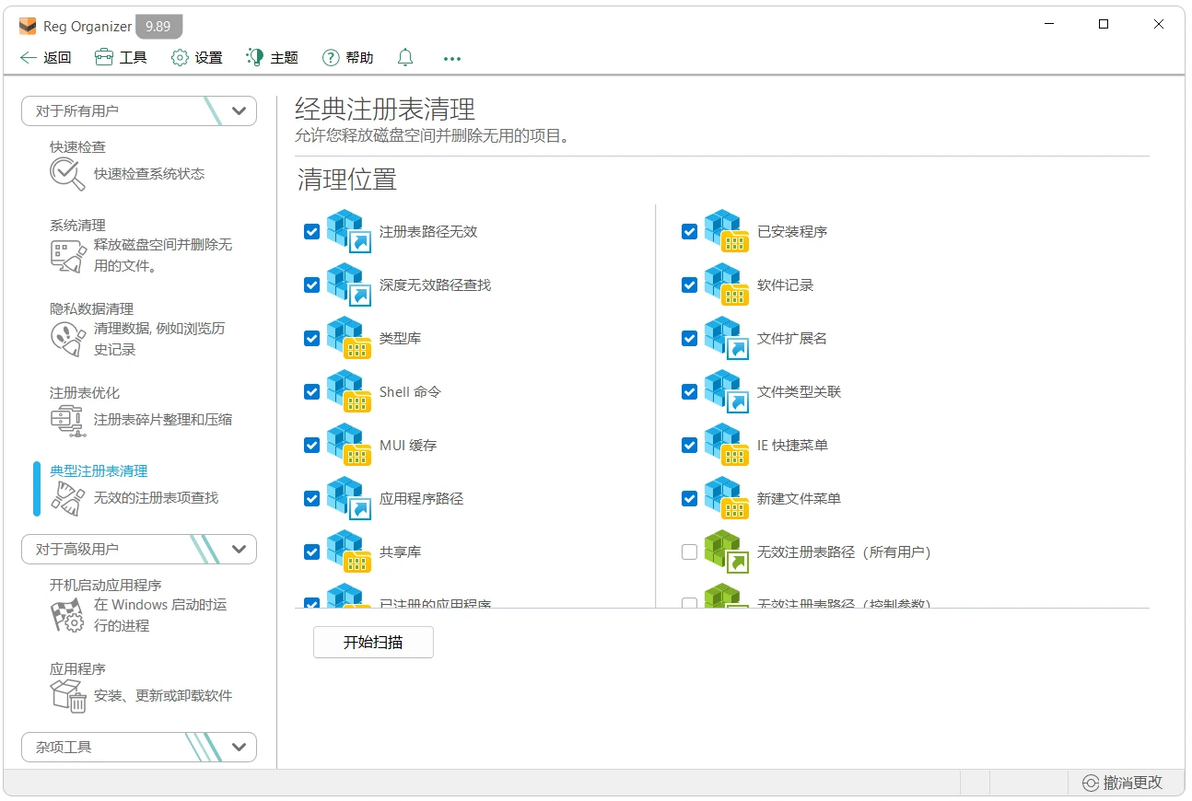
Task: Click the 类型库 cube icon
Action: [x=349, y=337]
